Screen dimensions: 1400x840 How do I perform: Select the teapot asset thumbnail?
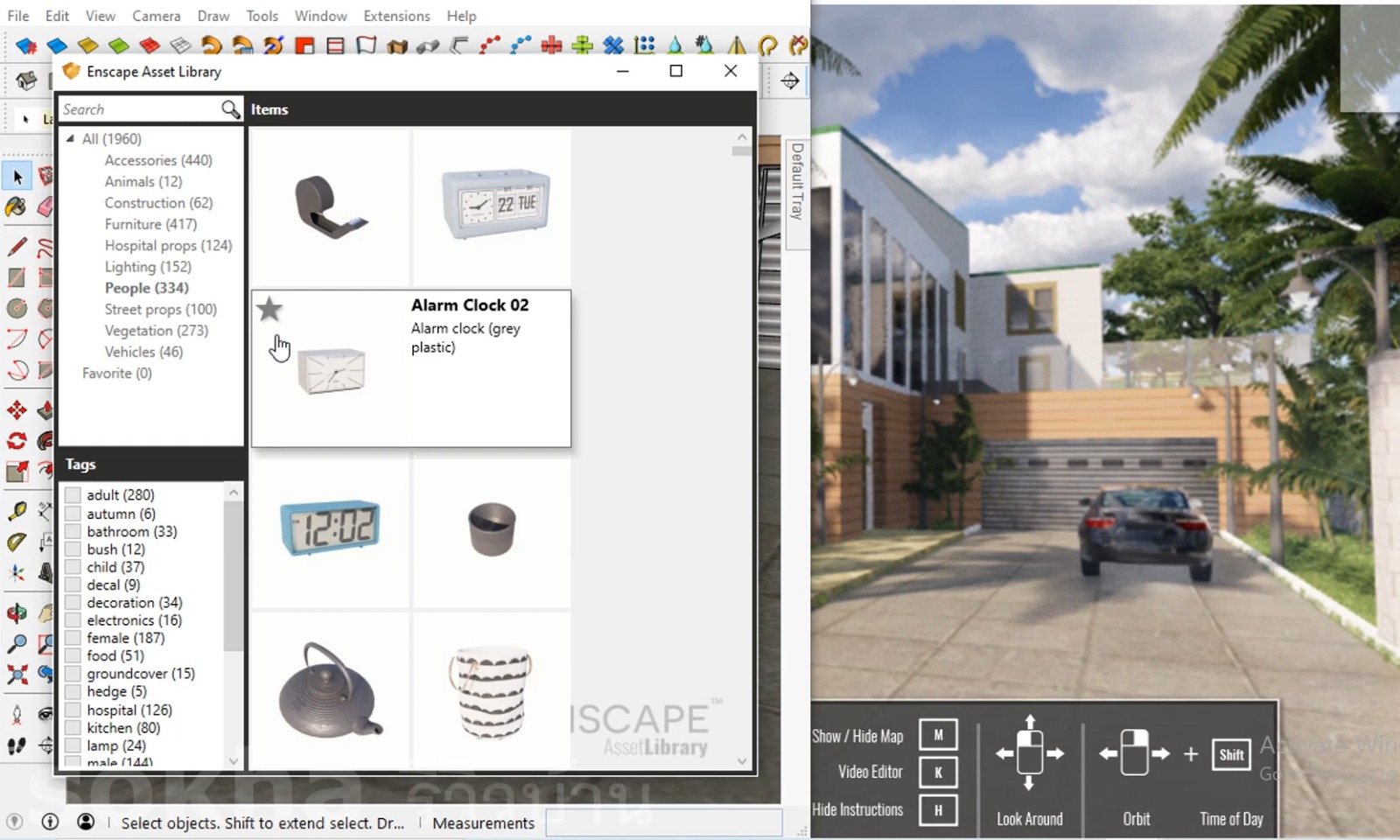(x=330, y=690)
